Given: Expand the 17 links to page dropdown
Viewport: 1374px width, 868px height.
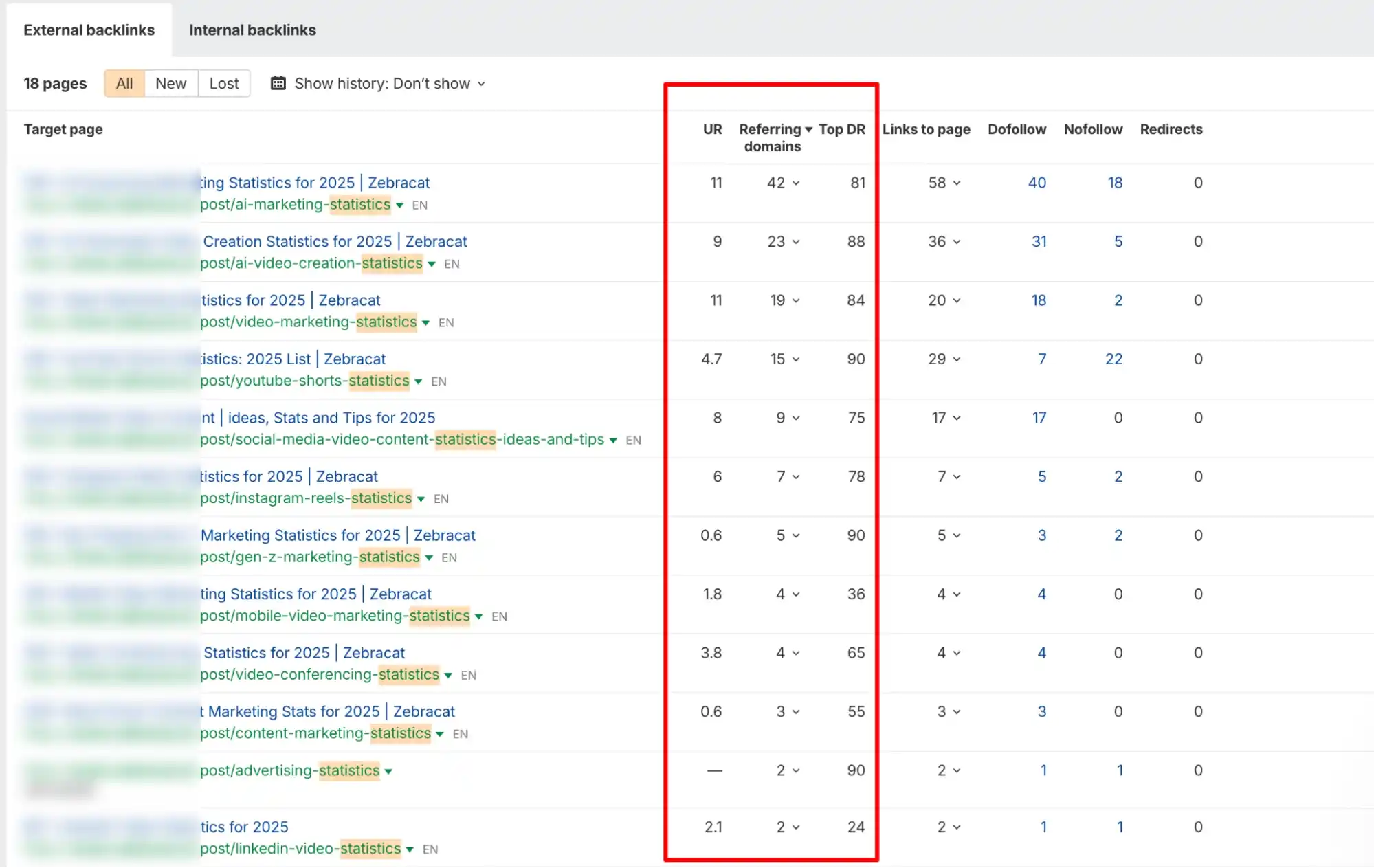Looking at the screenshot, I should (x=946, y=418).
